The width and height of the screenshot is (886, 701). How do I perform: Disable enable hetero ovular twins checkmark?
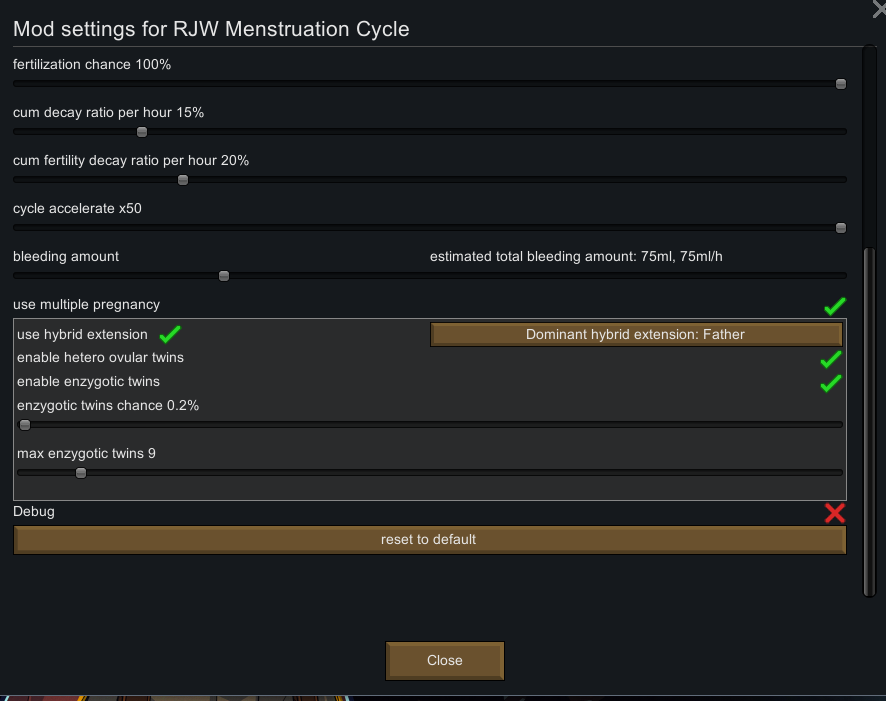pyautogui.click(x=831, y=359)
